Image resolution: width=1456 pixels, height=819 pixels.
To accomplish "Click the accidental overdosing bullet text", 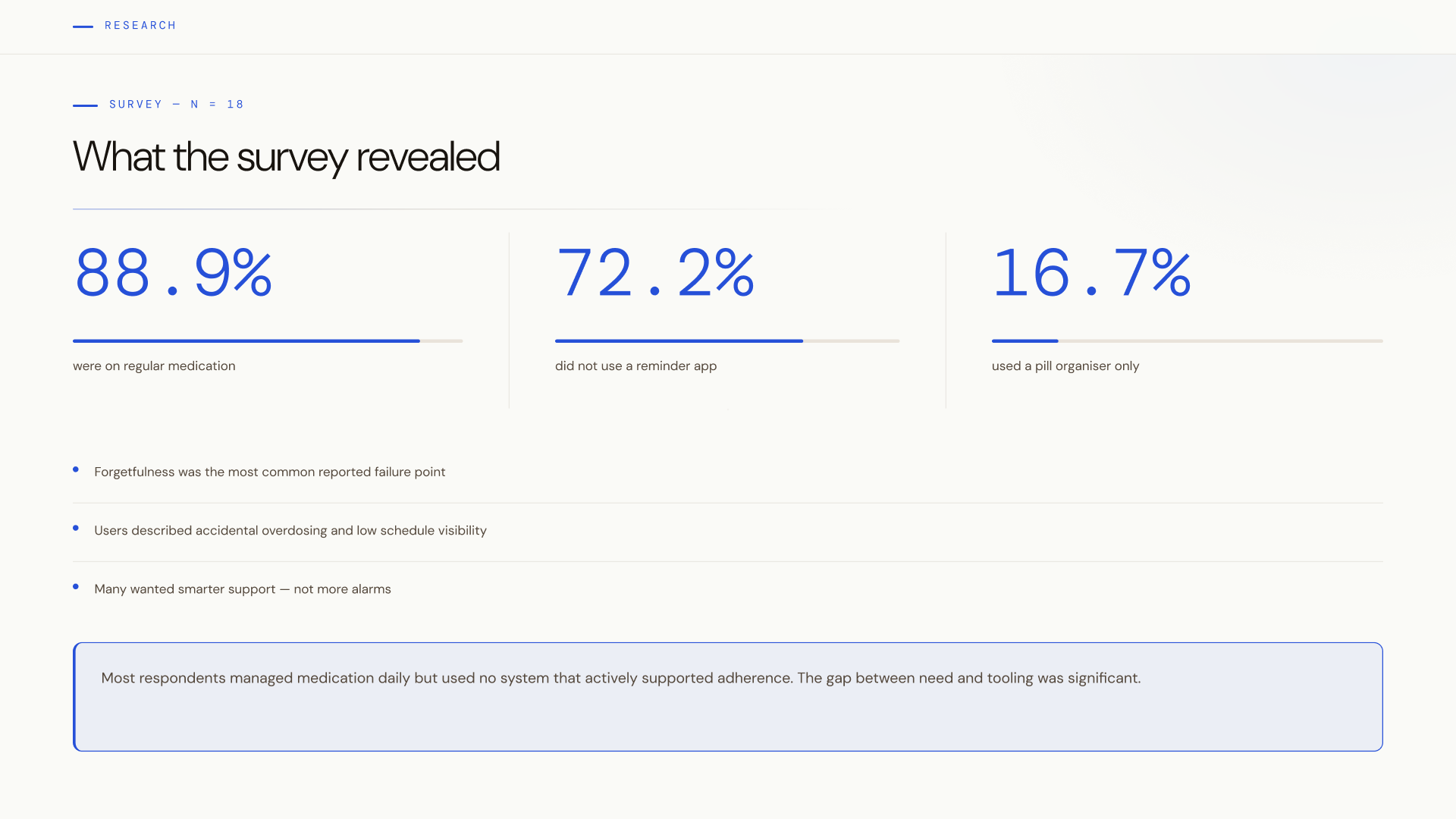I will pos(290,531).
